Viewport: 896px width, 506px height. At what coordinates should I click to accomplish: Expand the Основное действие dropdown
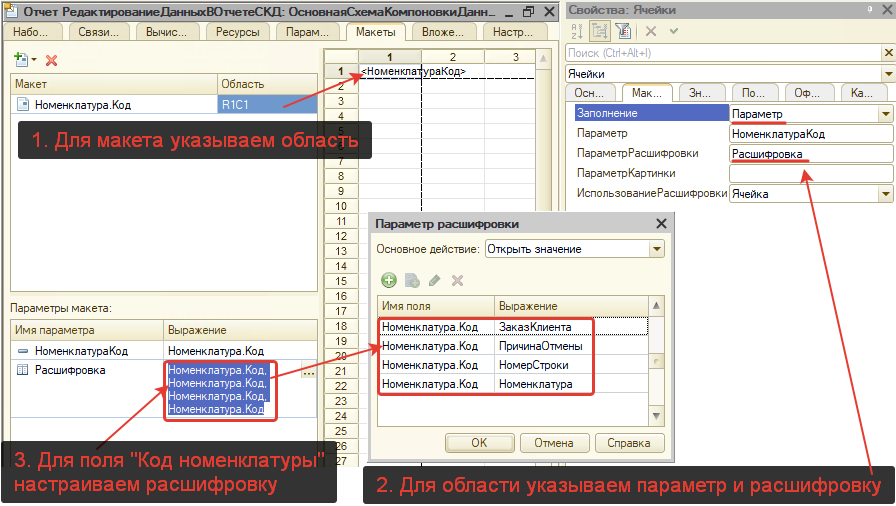(657, 249)
